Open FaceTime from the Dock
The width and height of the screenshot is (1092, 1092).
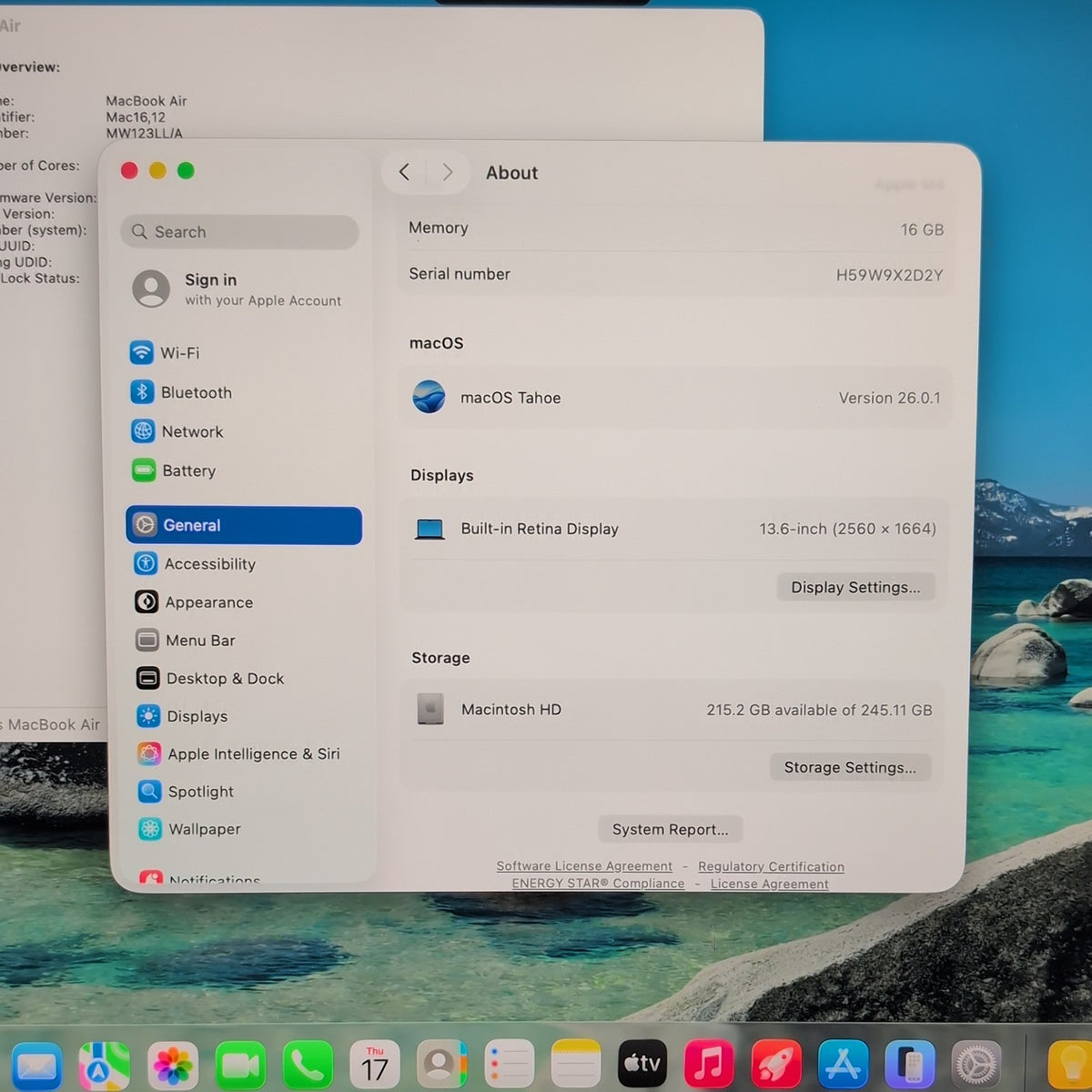(240, 1066)
